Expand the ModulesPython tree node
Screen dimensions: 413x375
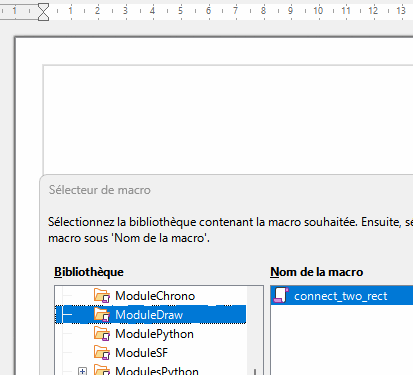82,371
